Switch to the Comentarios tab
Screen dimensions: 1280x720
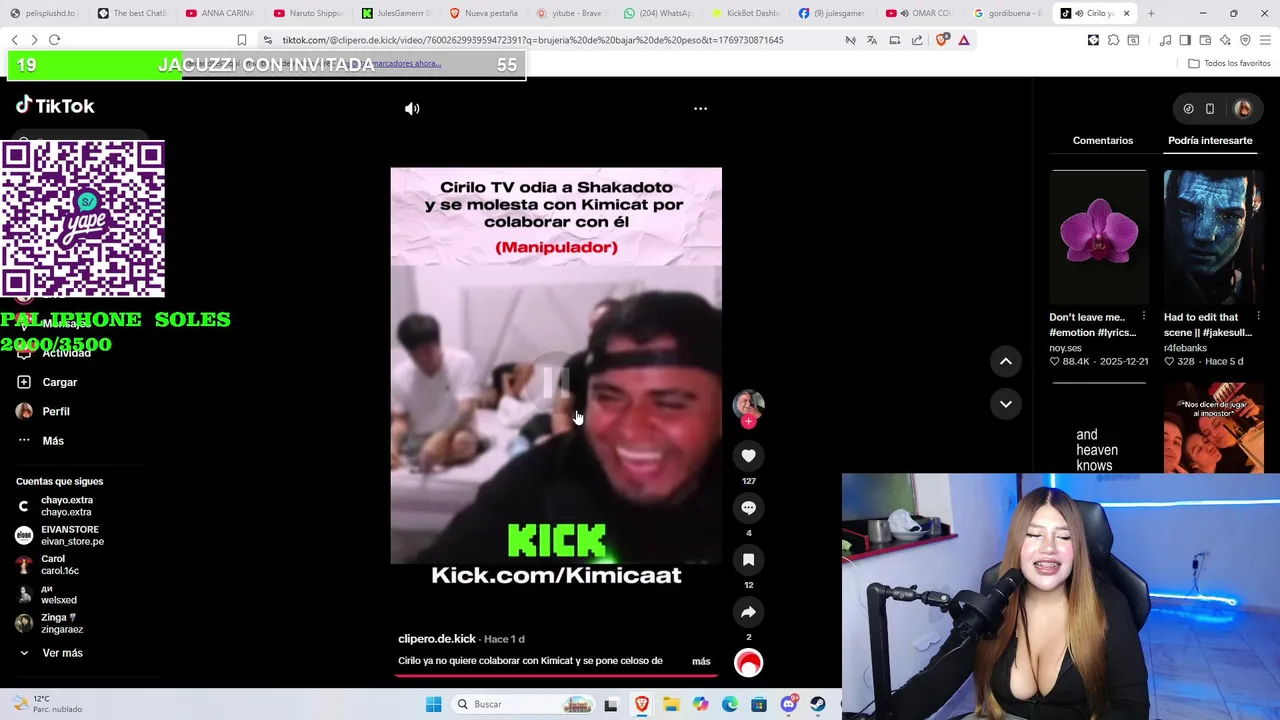[1103, 140]
